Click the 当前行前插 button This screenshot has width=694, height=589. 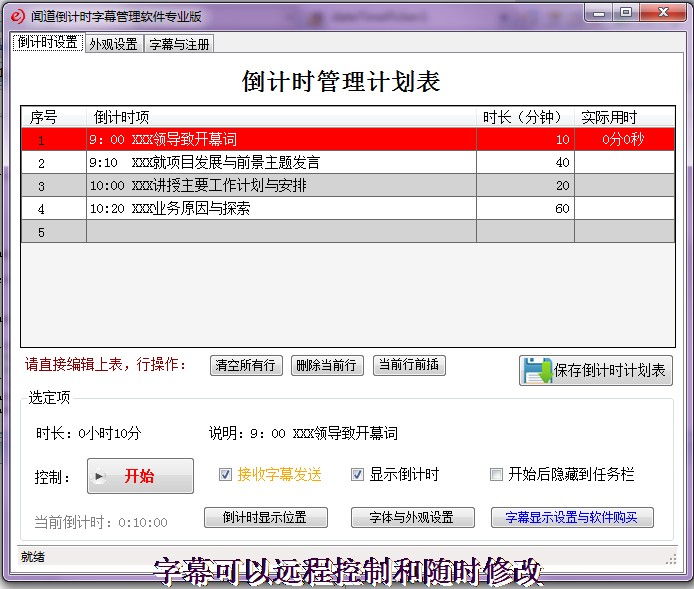pyautogui.click(x=409, y=366)
